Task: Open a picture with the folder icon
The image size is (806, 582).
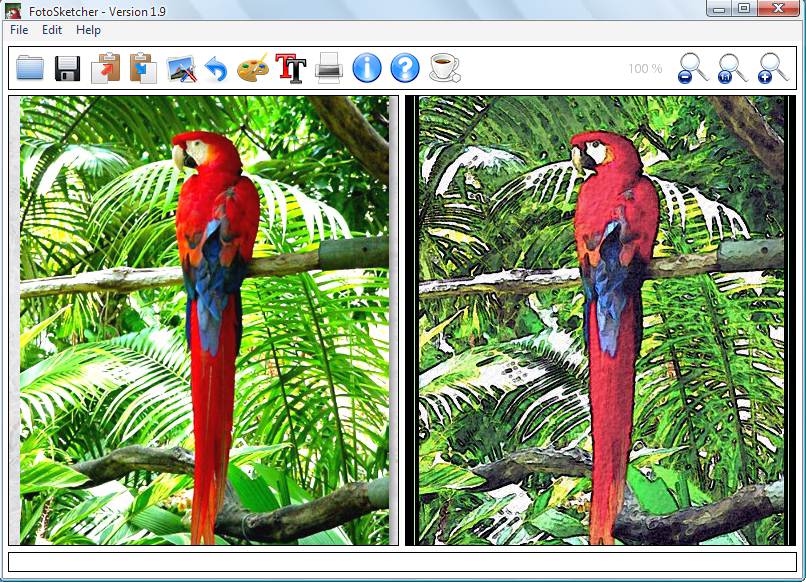Action: [x=30, y=67]
